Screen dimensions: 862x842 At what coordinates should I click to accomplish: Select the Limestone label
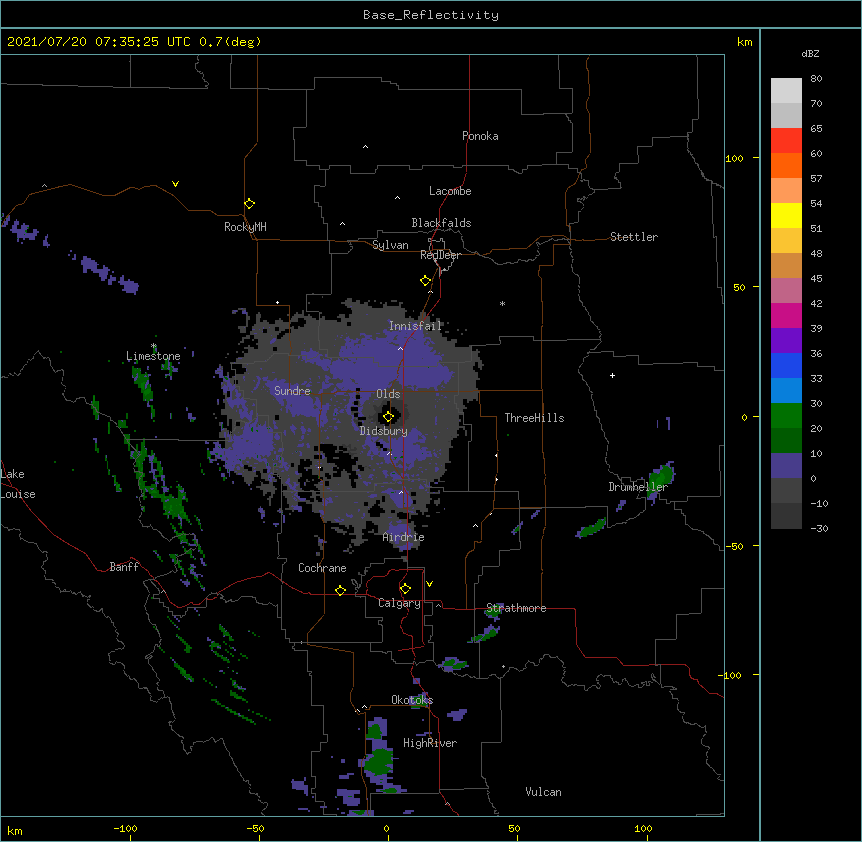pyautogui.click(x=153, y=356)
